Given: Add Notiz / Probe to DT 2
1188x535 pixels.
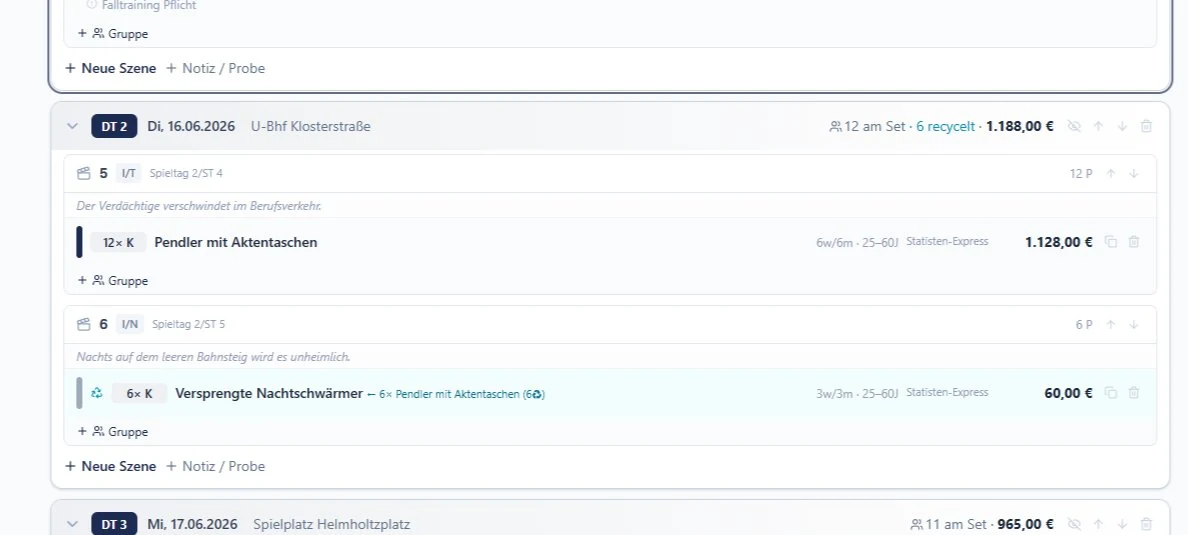Looking at the screenshot, I should pos(215,466).
